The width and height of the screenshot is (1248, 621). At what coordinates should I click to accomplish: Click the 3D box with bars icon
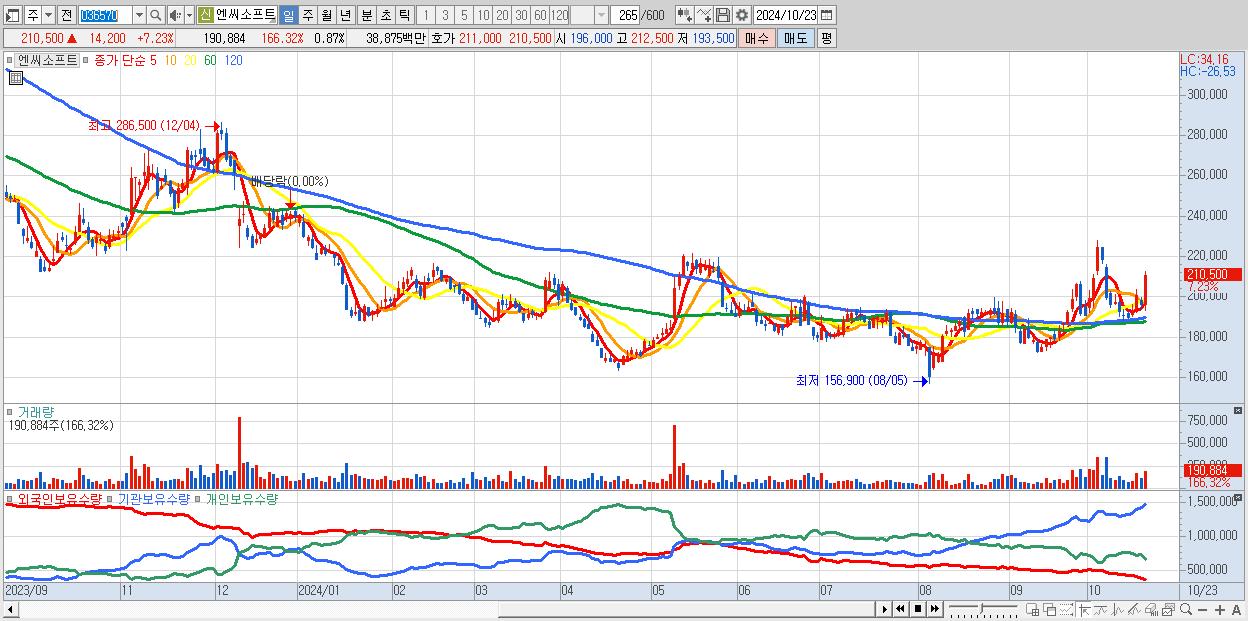point(1151,610)
